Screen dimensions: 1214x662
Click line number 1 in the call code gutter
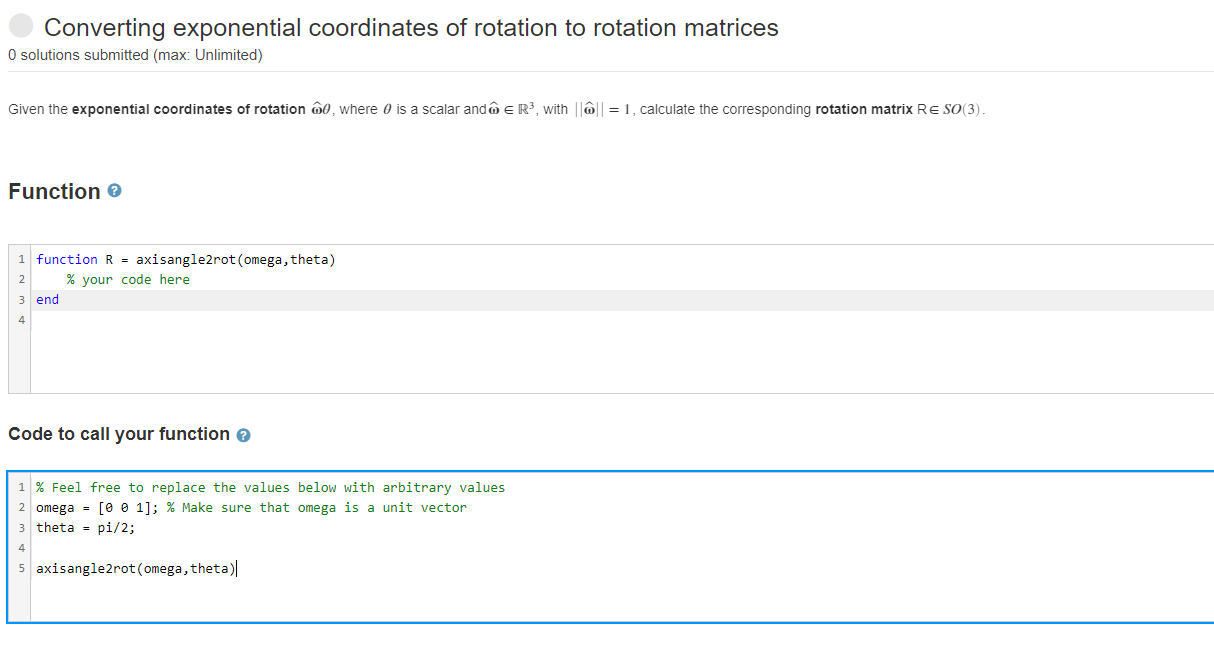21,487
